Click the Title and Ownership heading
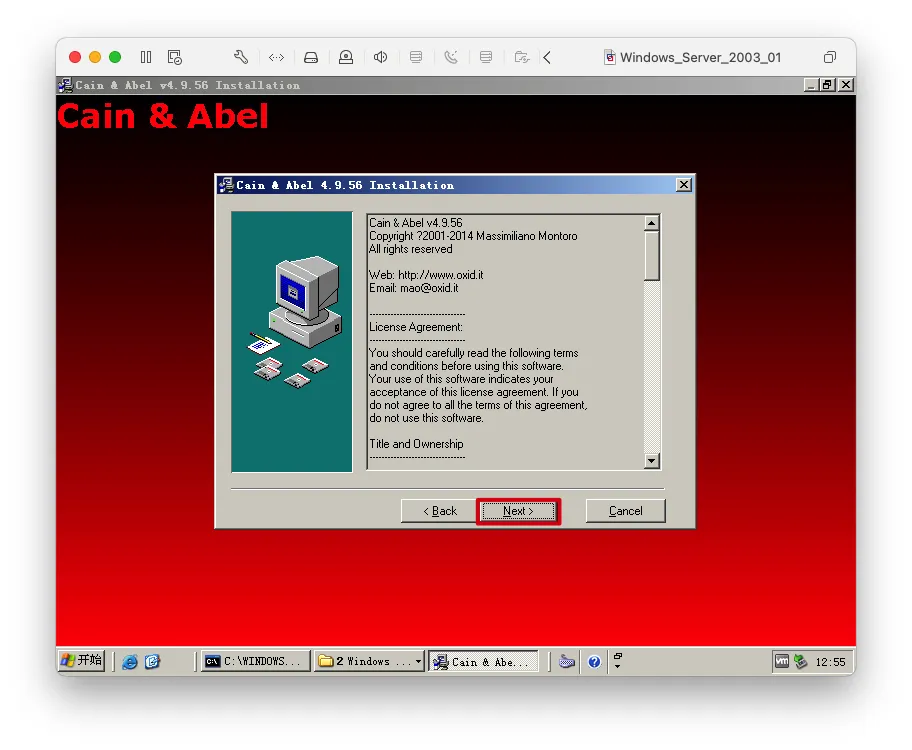The height and width of the screenshot is (750, 912). (416, 444)
